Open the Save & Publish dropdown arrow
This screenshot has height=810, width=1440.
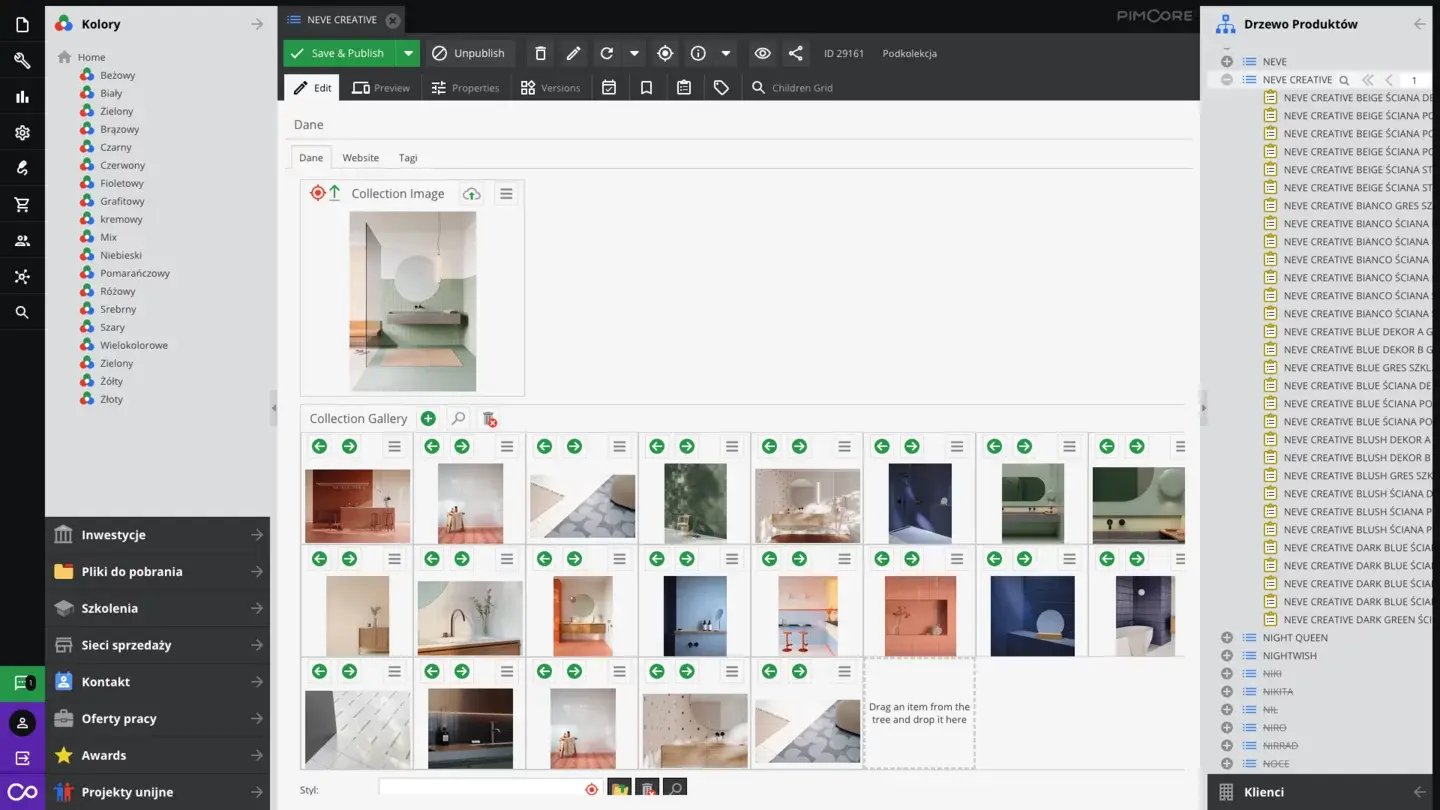point(408,54)
